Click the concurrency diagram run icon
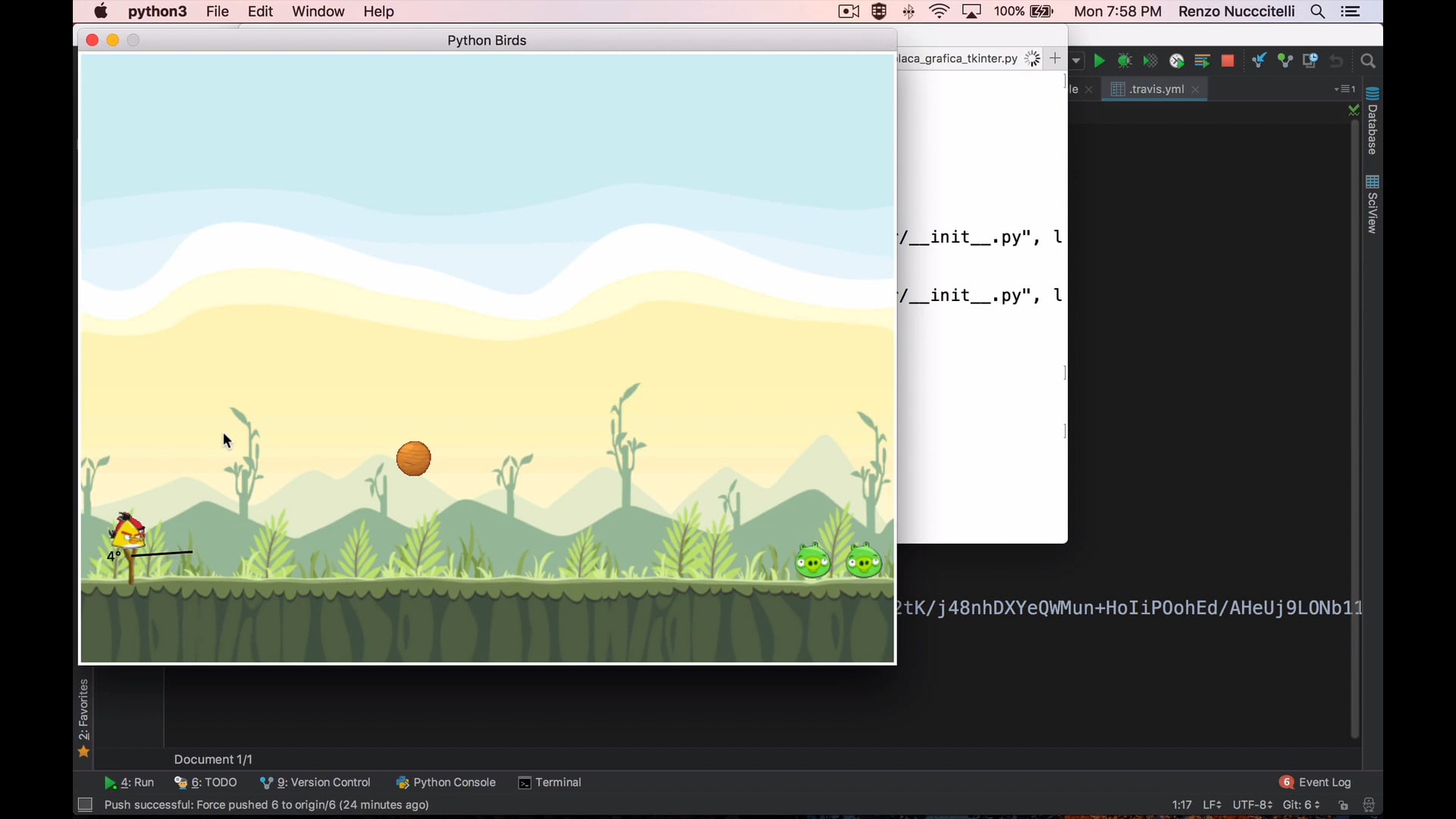The height and width of the screenshot is (819, 1456). click(1202, 61)
